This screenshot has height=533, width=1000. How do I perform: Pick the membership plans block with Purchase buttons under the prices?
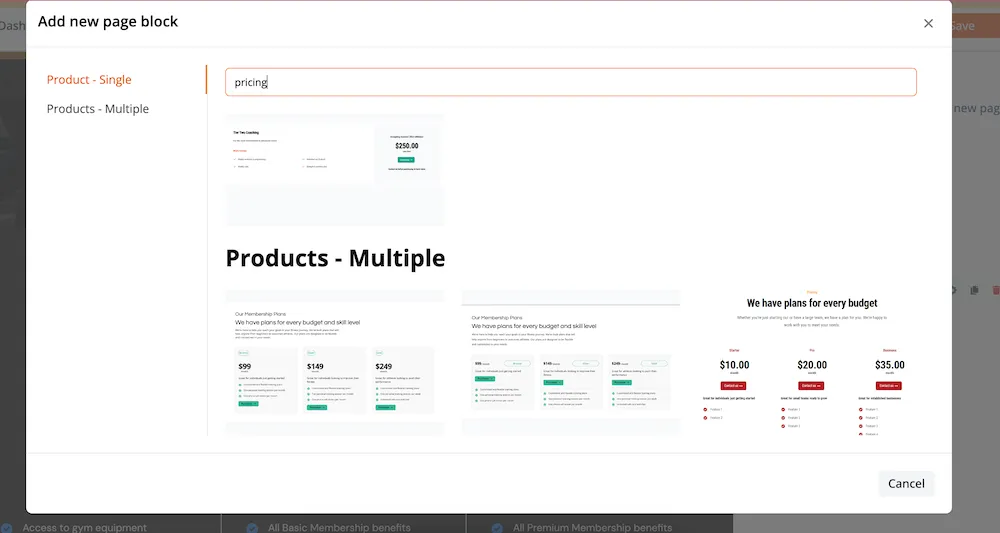pos(571,362)
